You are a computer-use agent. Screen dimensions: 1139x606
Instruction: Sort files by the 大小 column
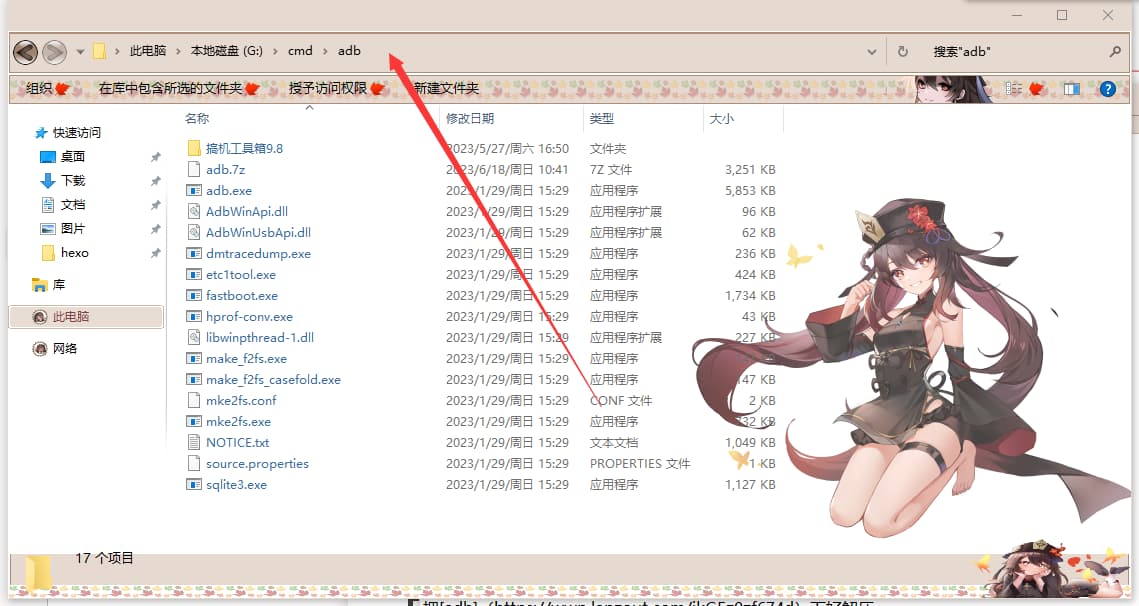click(721, 118)
